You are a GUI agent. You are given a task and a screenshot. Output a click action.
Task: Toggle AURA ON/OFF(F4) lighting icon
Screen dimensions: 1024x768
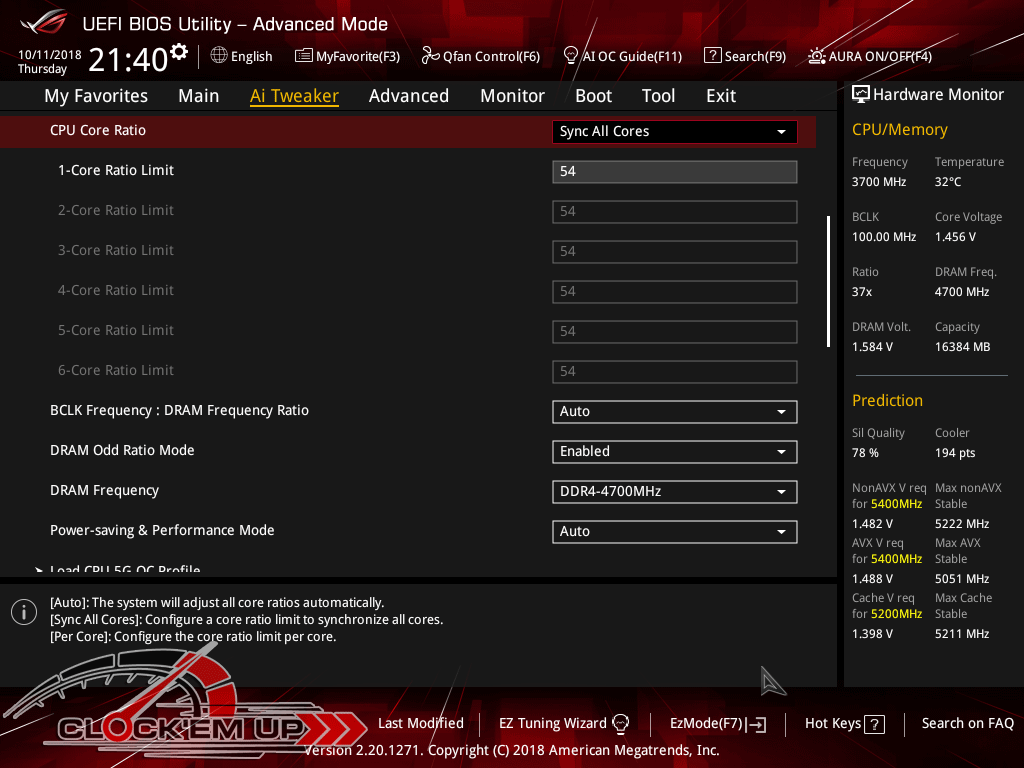tap(817, 56)
